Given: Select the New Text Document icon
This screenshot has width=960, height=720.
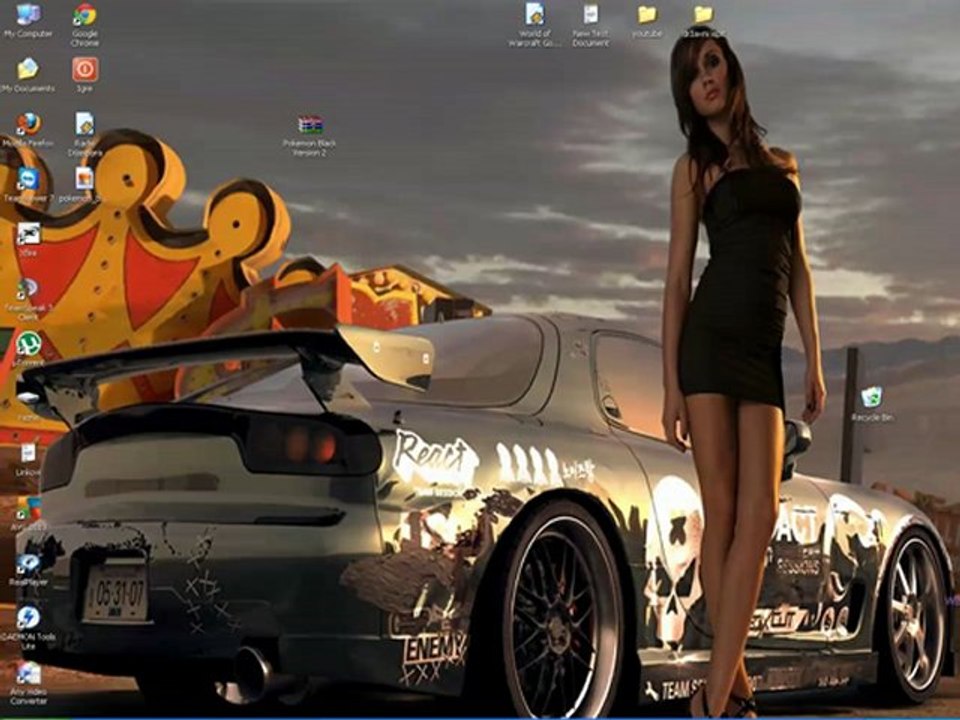Looking at the screenshot, I should (590, 15).
